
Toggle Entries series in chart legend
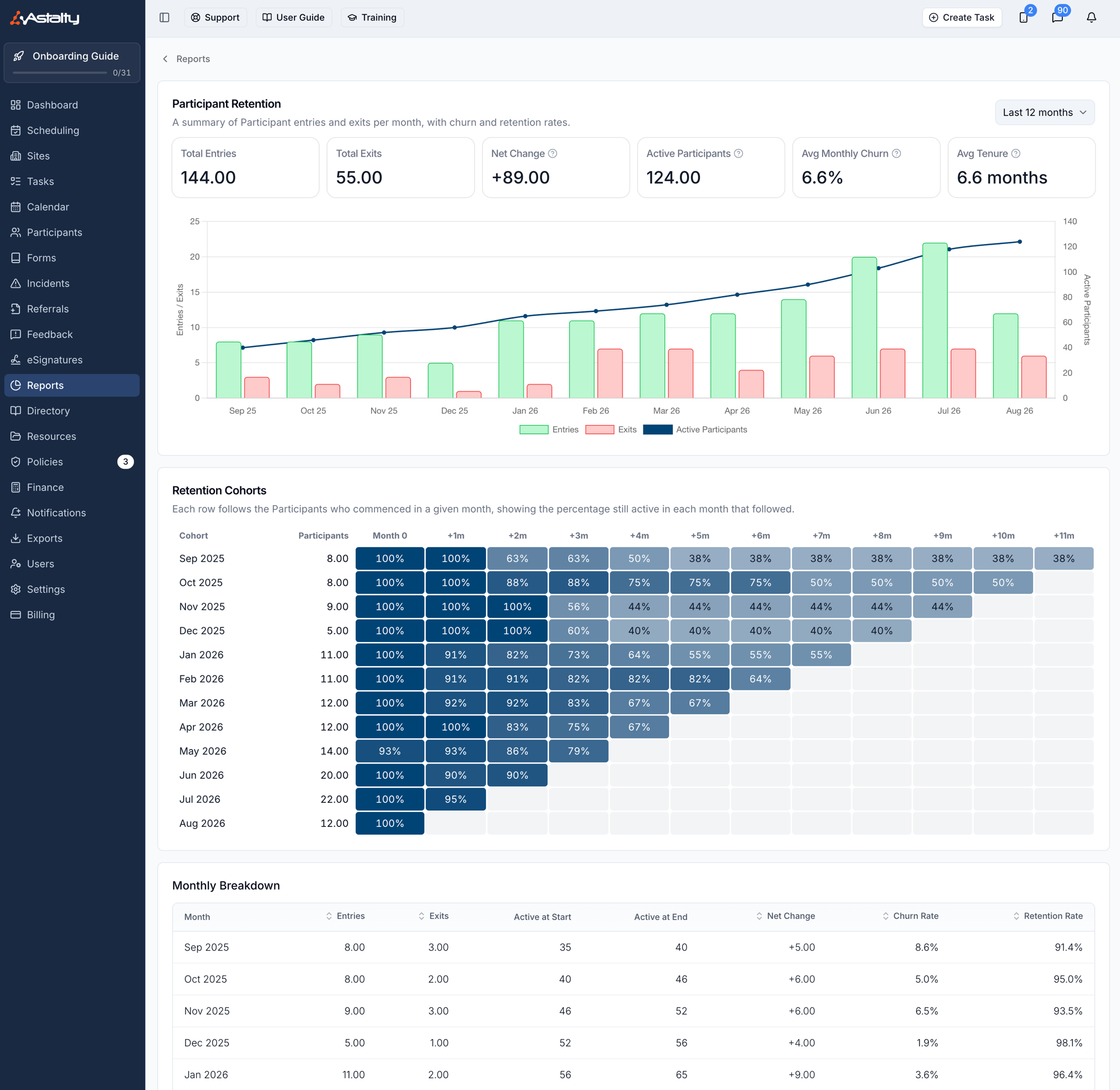[549, 430]
